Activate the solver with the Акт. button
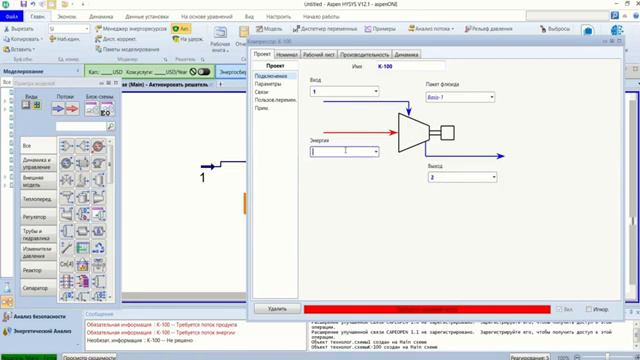640x360 pixels. 181,29
